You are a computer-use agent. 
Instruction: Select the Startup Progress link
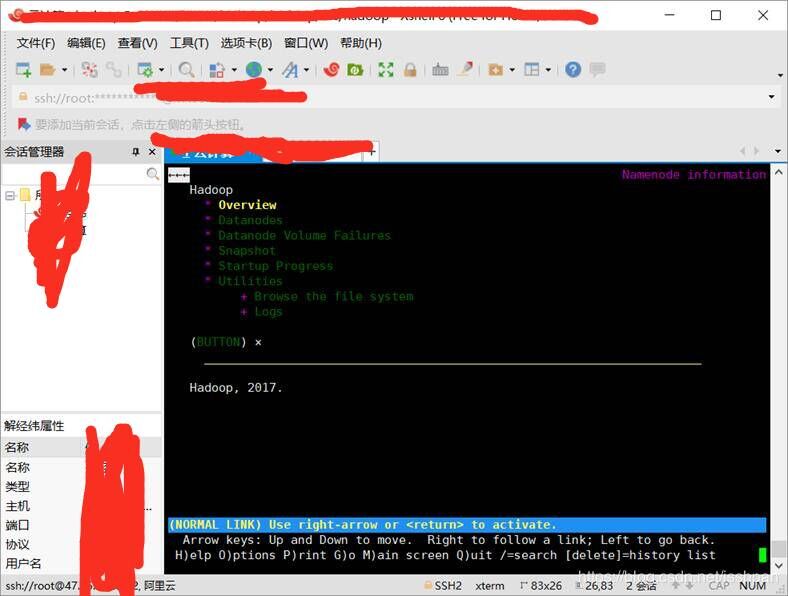[x=275, y=266]
